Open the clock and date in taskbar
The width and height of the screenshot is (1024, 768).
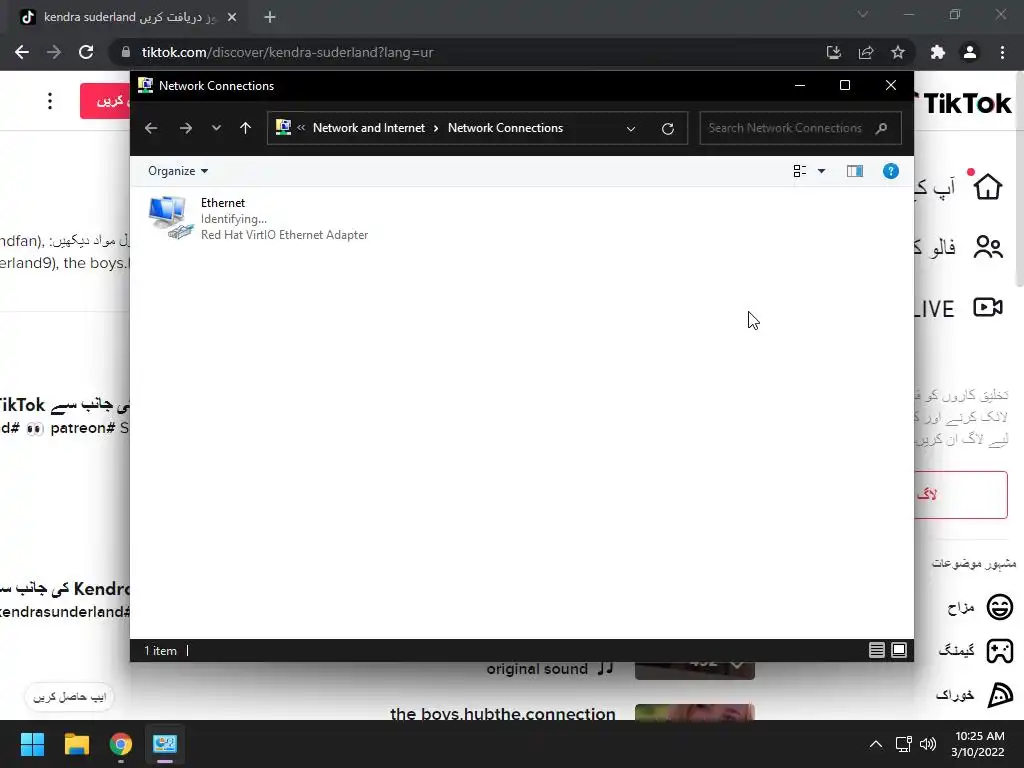coord(978,744)
